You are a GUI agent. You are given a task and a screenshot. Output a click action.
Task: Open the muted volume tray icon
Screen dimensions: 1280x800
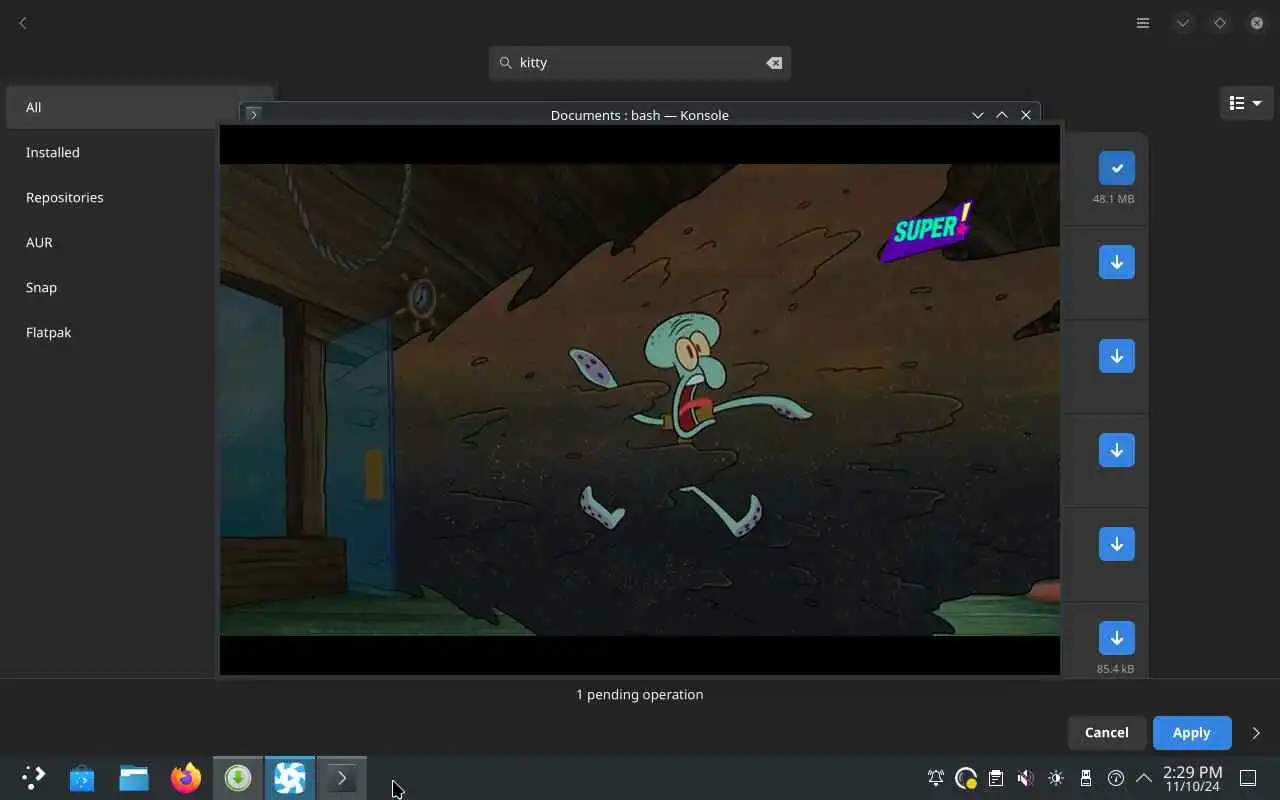[1026, 778]
